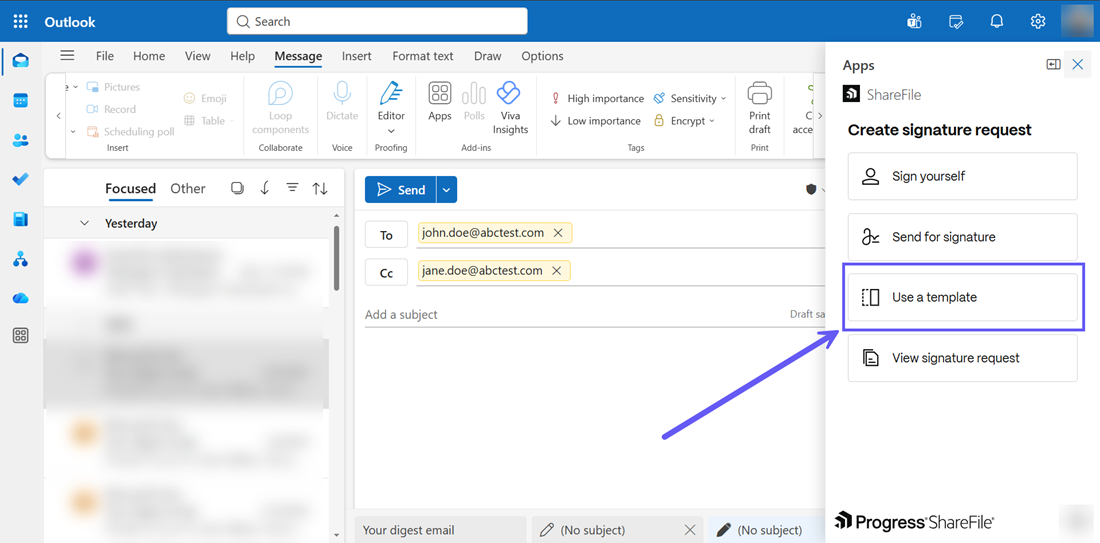
Task: Select the Other inbox tab
Action: [x=188, y=189]
